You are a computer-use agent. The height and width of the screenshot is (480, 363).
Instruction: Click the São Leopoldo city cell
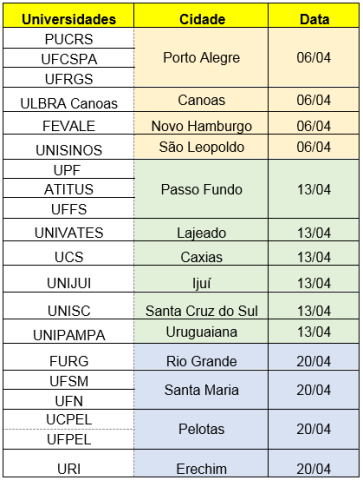201,147
